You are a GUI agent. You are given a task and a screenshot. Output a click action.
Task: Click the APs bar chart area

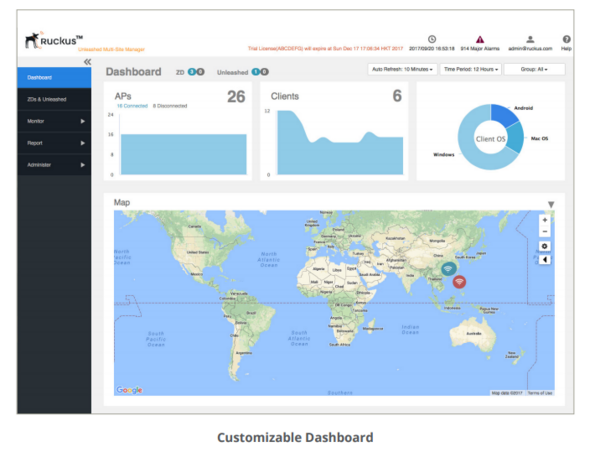pyautogui.click(x=183, y=154)
